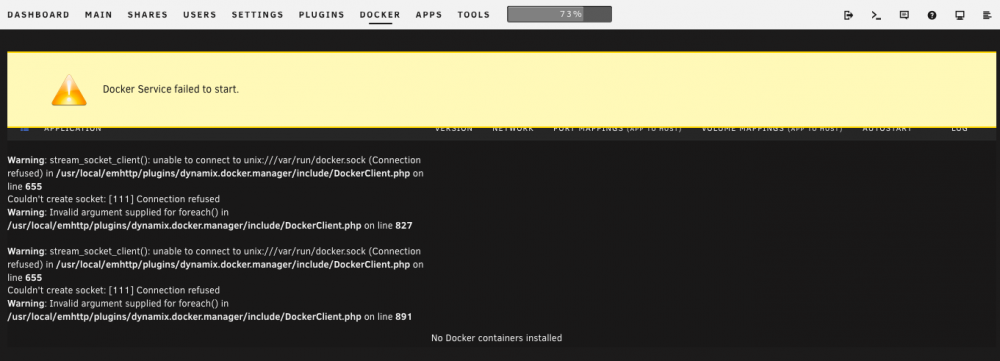This screenshot has width=1000, height=361.
Task: Click the 73% progress bar
Action: 559,14
